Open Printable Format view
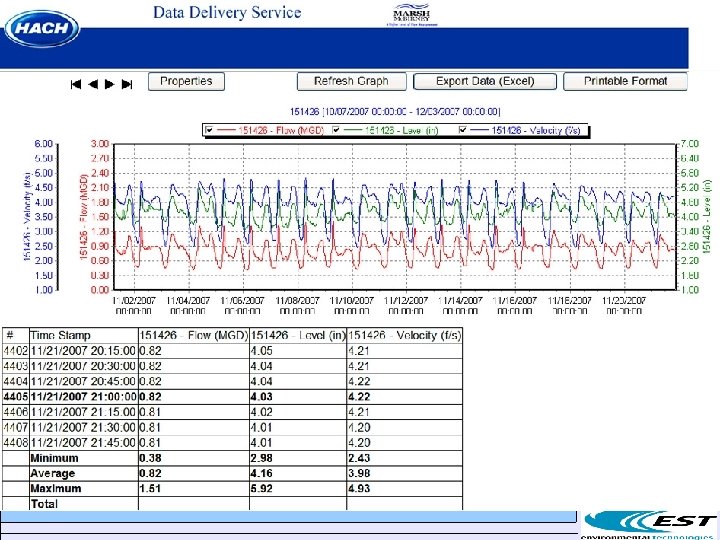Image resolution: width=720 pixels, height=540 pixels. pos(625,81)
